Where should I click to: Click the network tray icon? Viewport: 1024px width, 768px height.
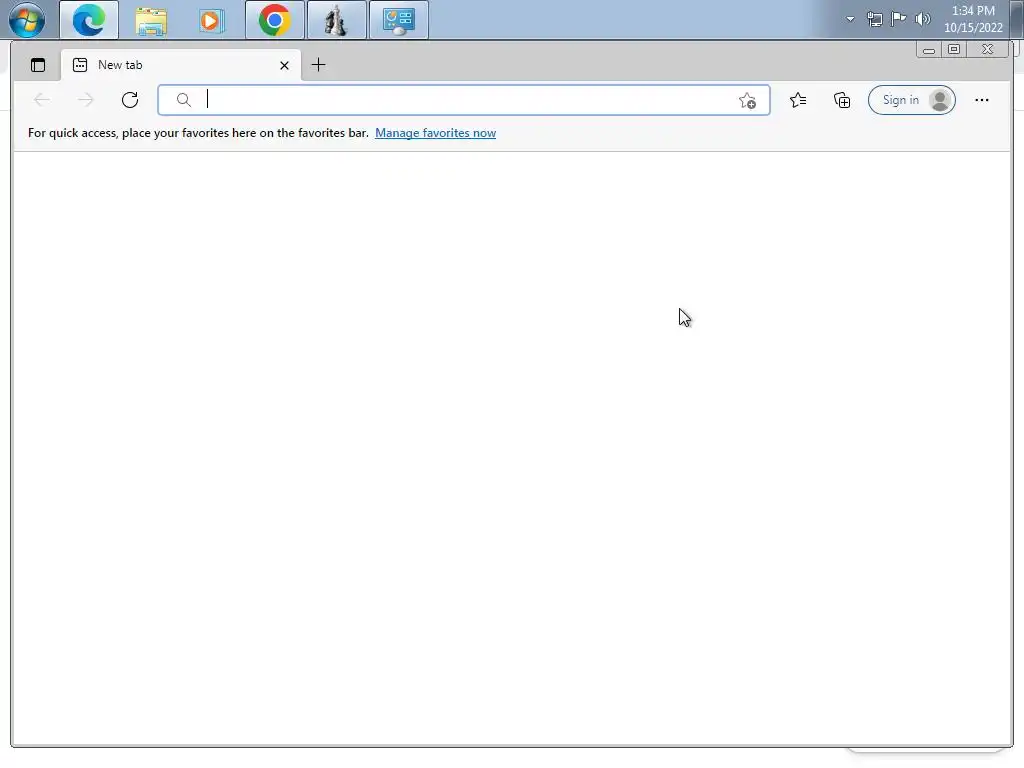(x=874, y=19)
